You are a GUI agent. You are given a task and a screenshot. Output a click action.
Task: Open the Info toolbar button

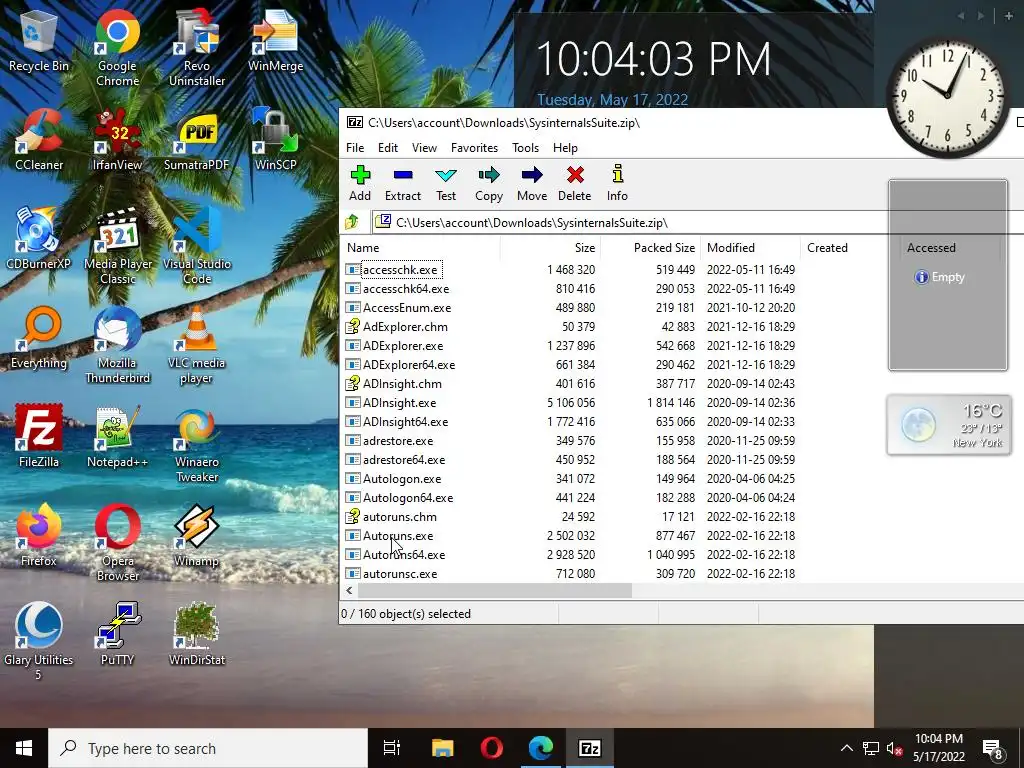(x=617, y=184)
